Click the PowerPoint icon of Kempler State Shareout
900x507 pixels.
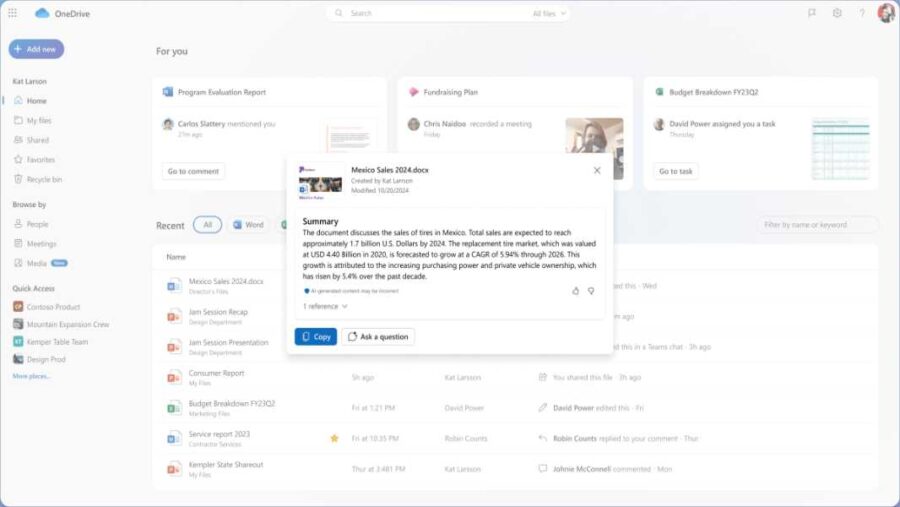174,469
